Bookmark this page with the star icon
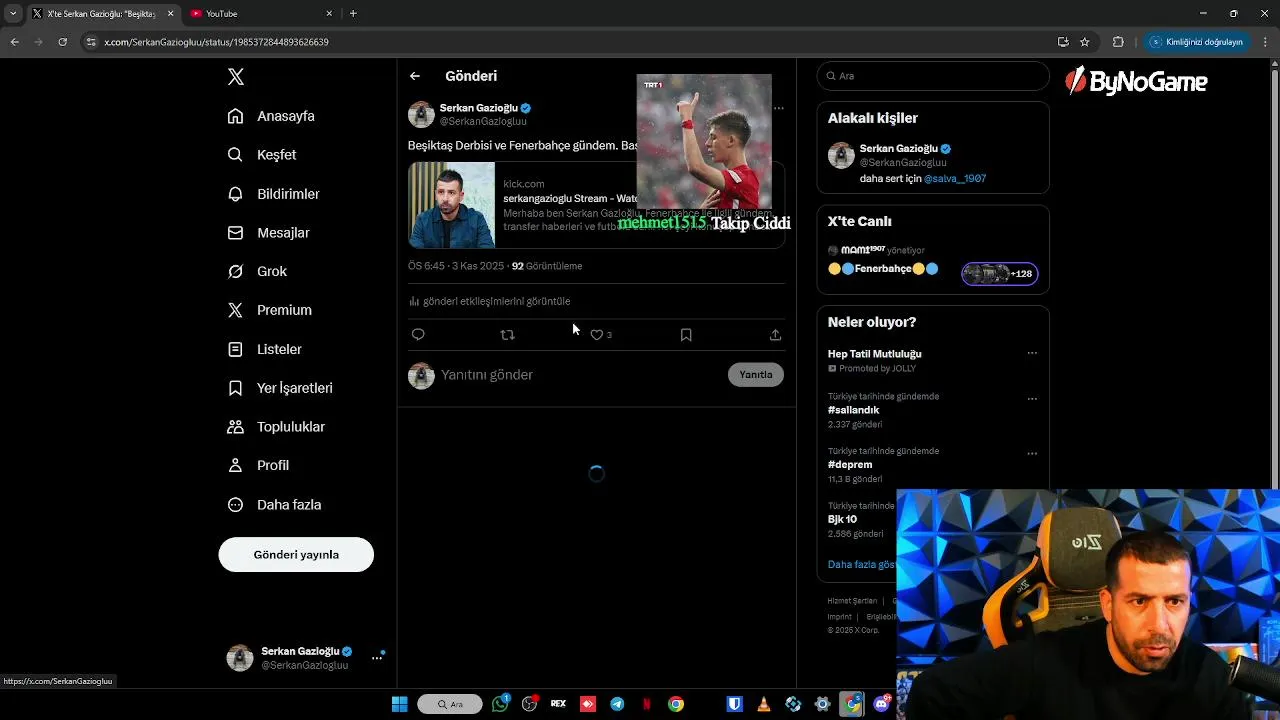 coord(1085,42)
